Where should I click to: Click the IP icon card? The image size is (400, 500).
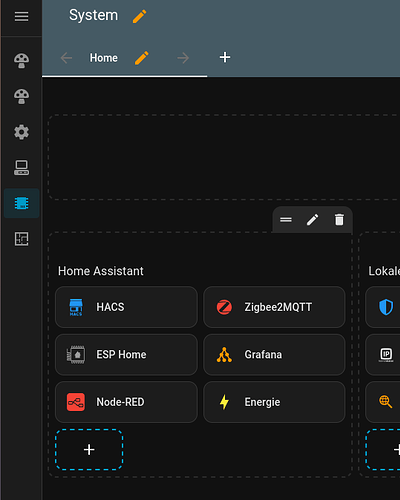click(383, 355)
